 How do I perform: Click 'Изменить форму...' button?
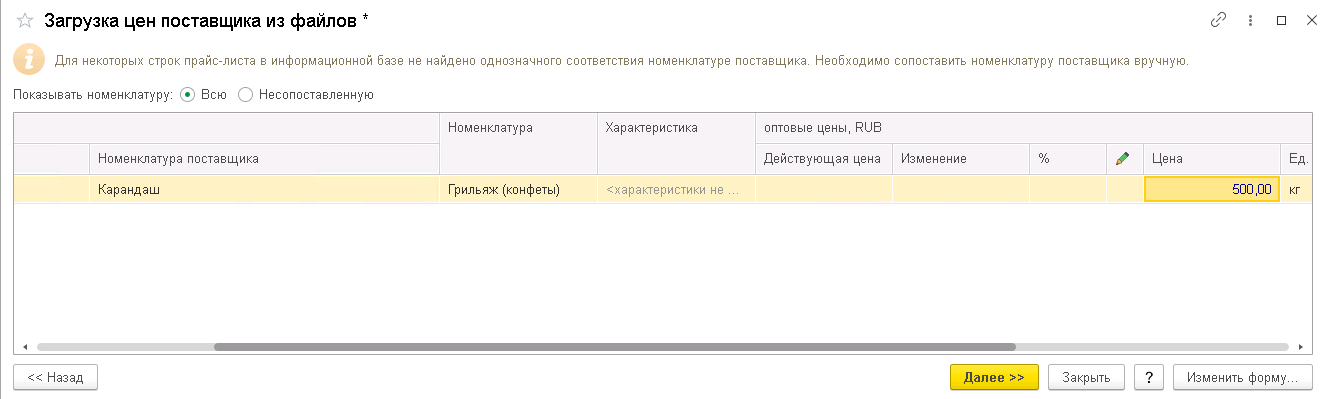[x=1242, y=377]
